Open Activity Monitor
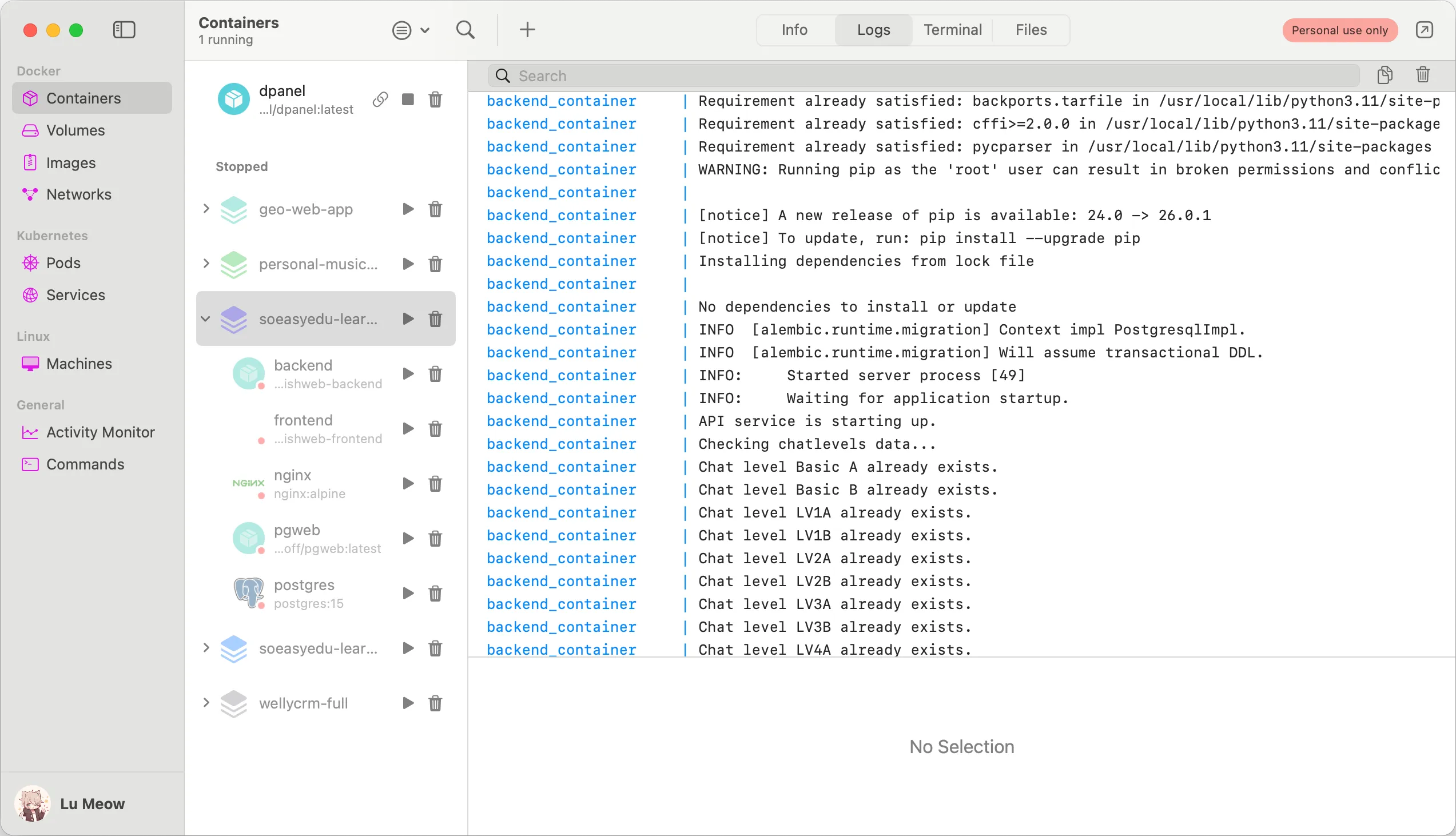This screenshot has height=836, width=1456. pyautogui.click(x=92, y=432)
